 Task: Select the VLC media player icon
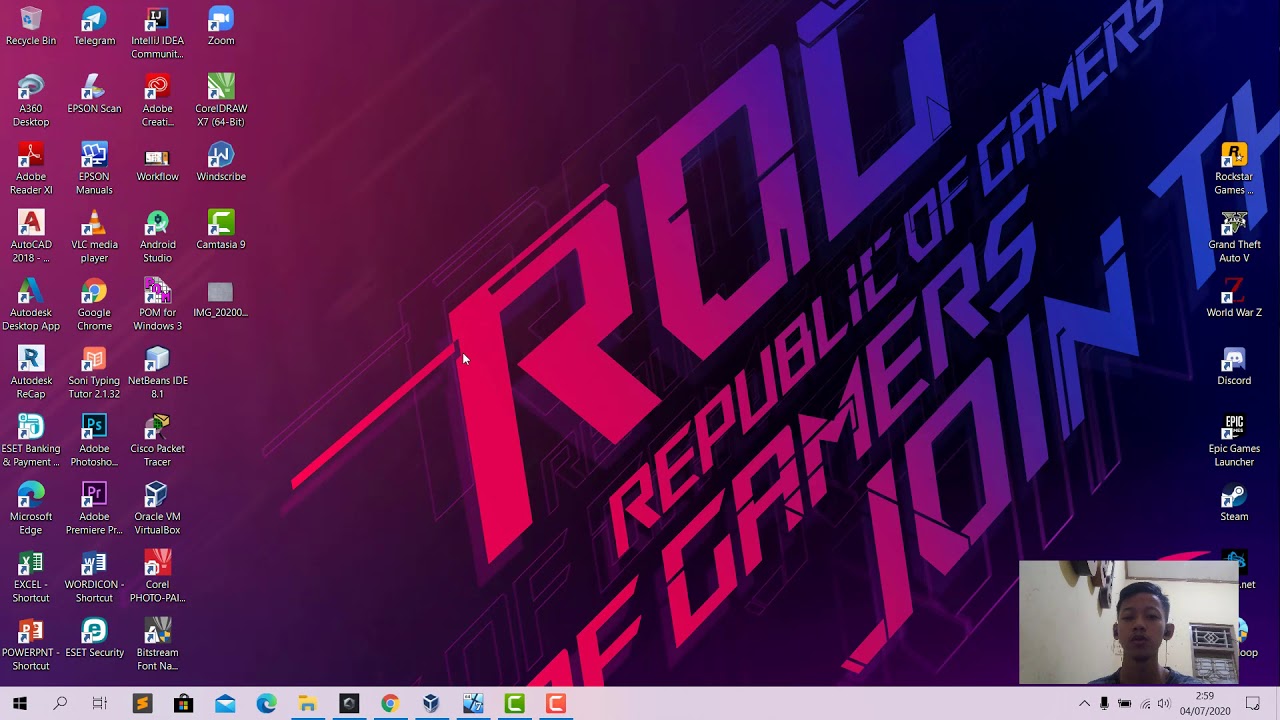[94, 237]
